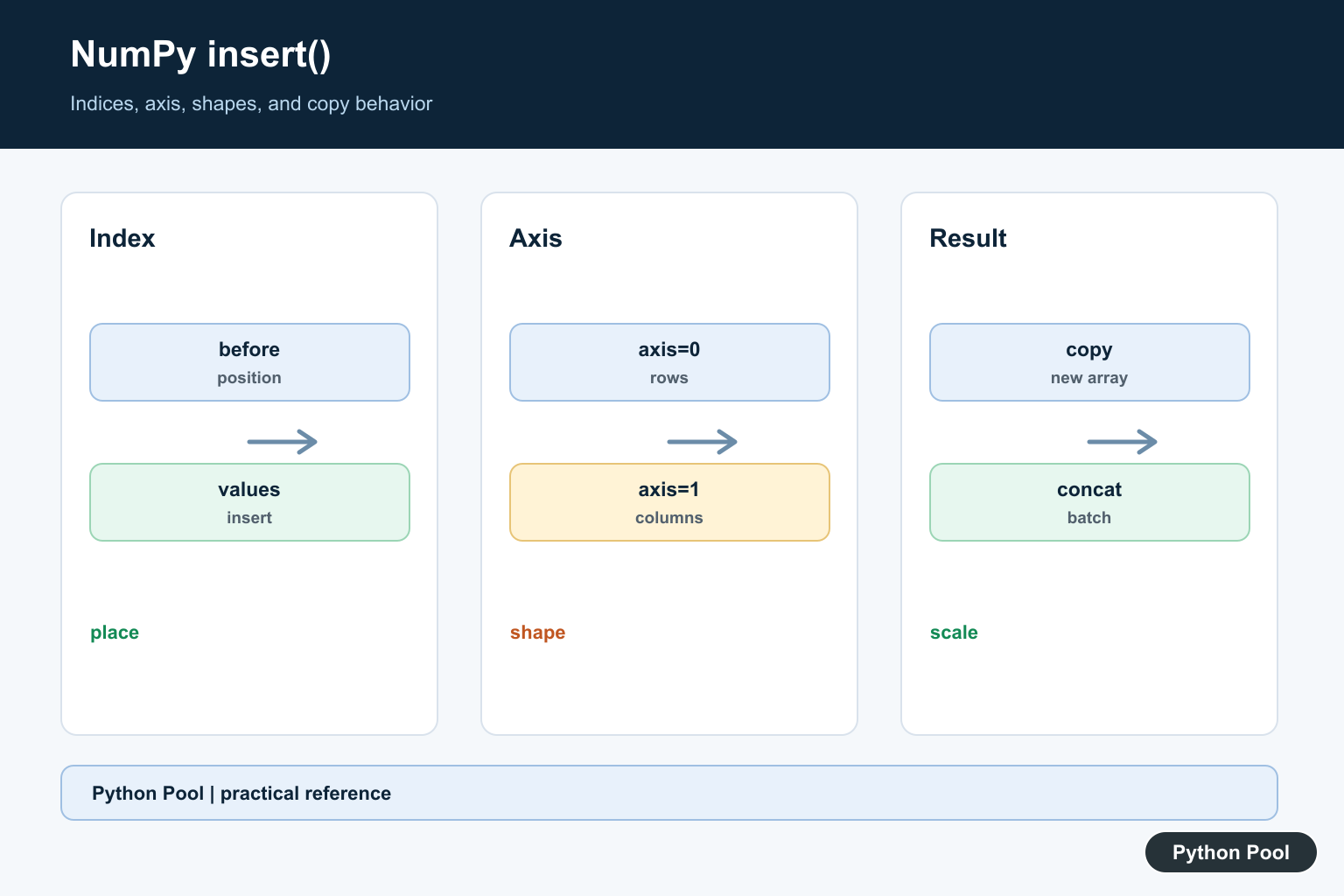This screenshot has height=896, width=1344.
Task: Click the yellow 'axis=1 columns' box
Action: [669, 502]
